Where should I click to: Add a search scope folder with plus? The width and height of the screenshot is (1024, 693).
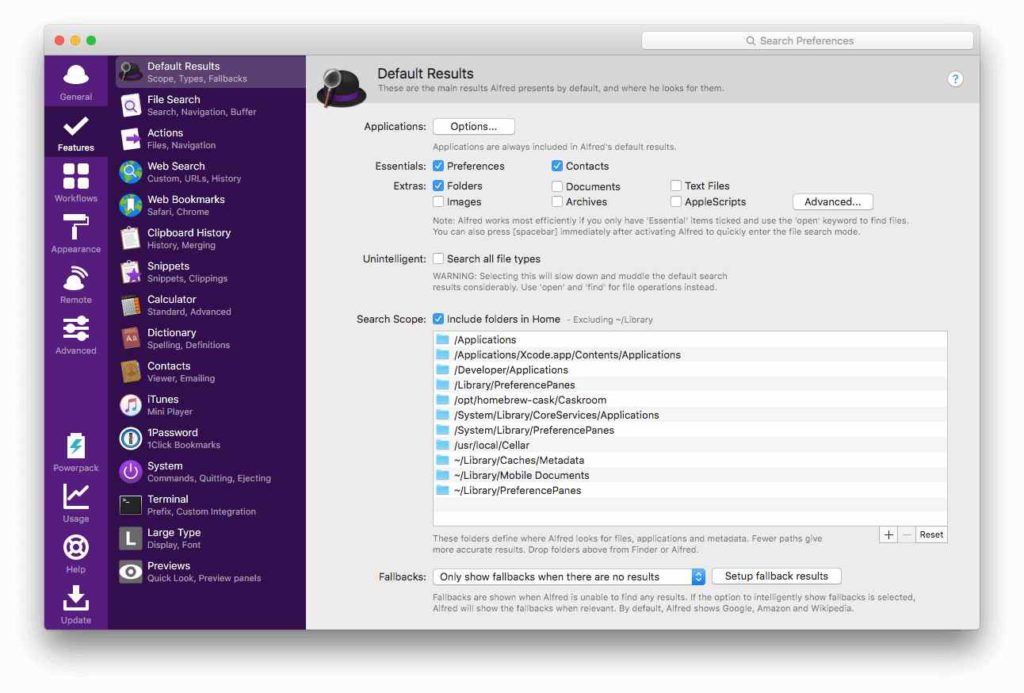point(888,534)
